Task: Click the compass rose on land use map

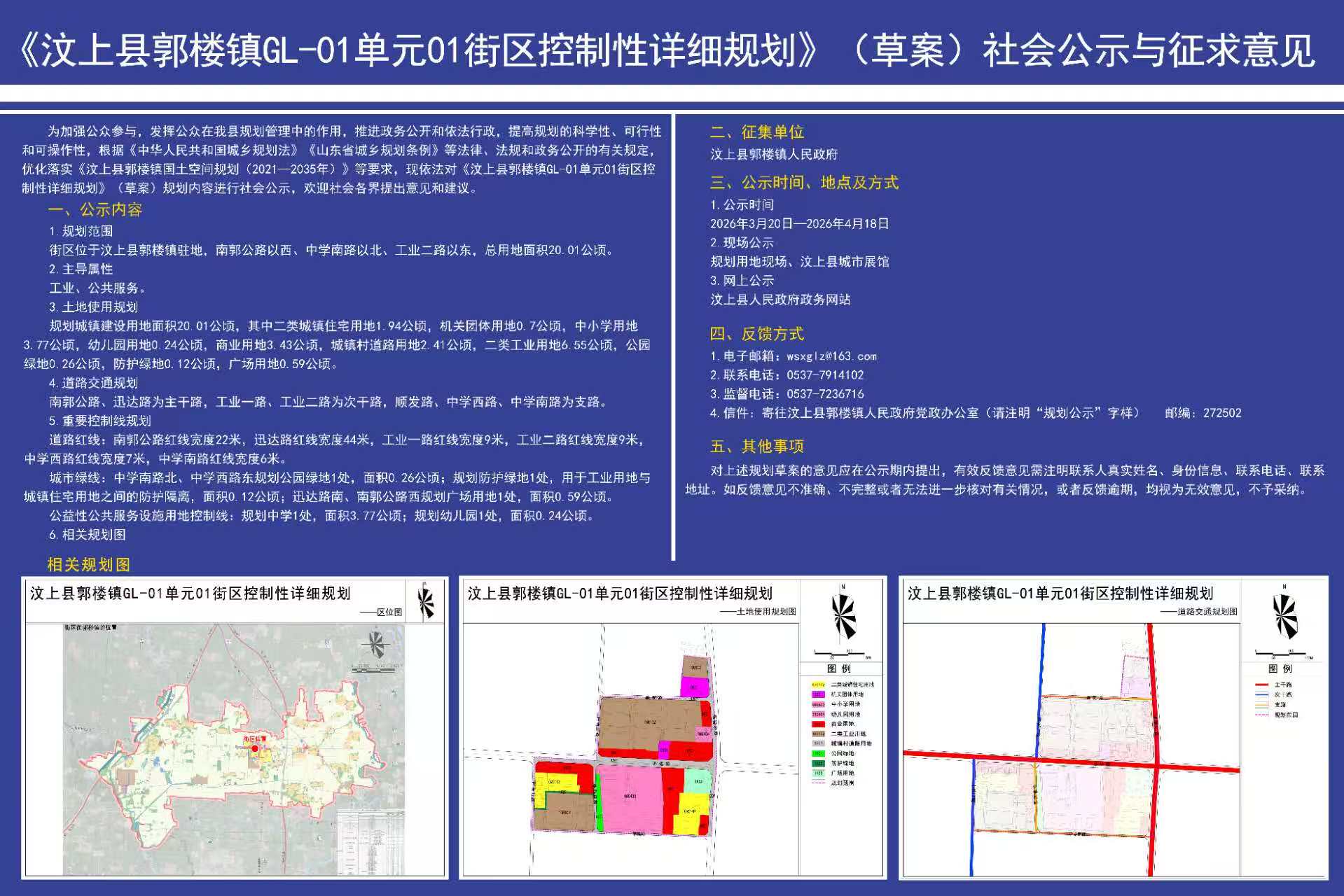Action: click(843, 616)
